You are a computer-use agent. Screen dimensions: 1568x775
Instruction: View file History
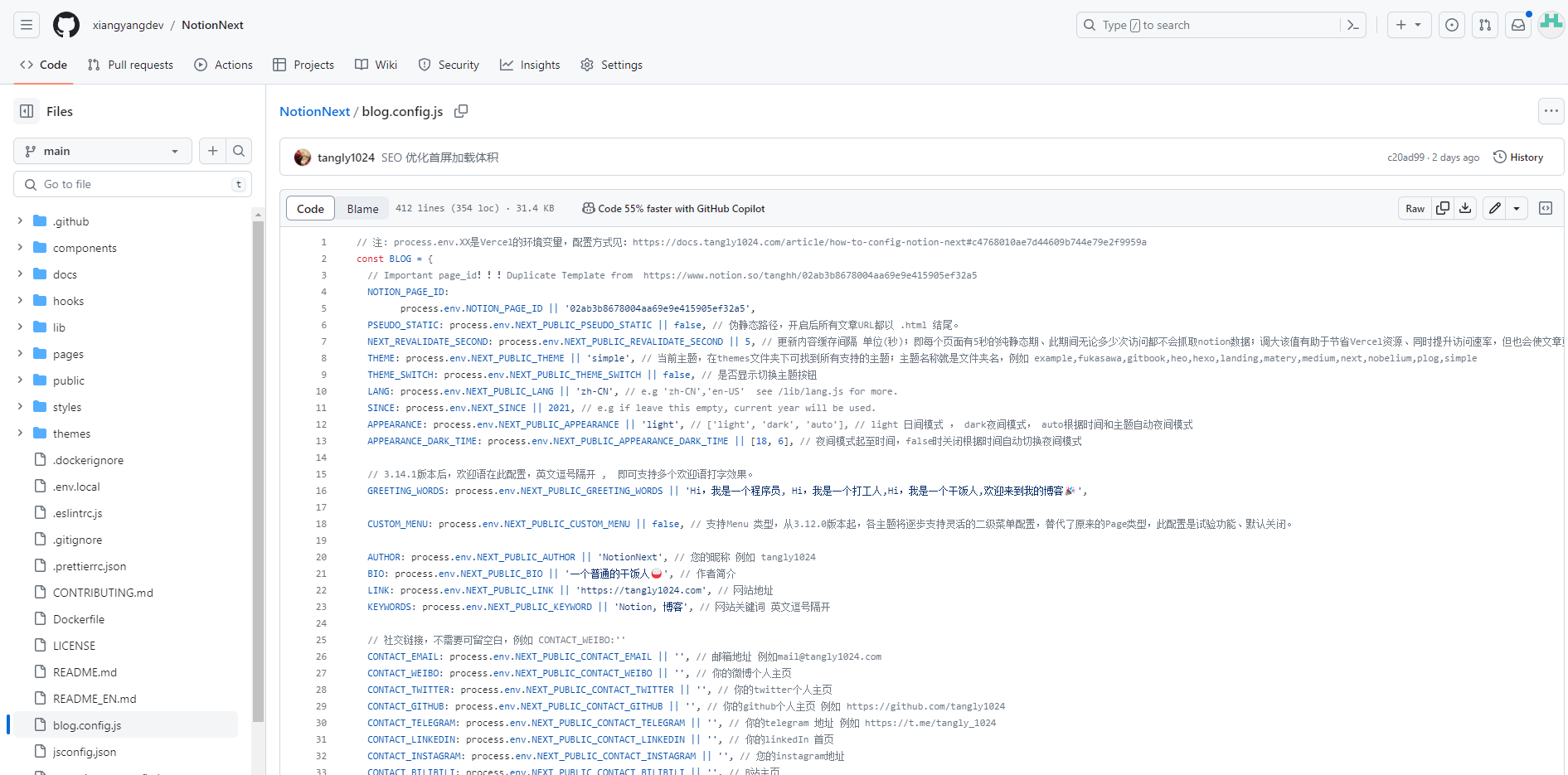[x=1518, y=157]
